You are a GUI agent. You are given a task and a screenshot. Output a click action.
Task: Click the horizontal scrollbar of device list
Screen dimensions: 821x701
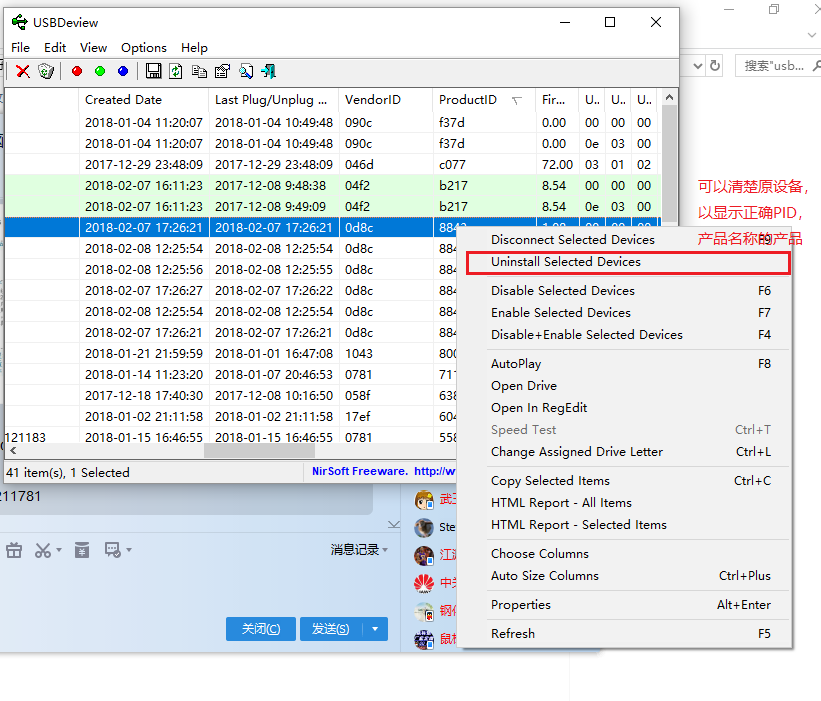pyautogui.click(x=258, y=451)
